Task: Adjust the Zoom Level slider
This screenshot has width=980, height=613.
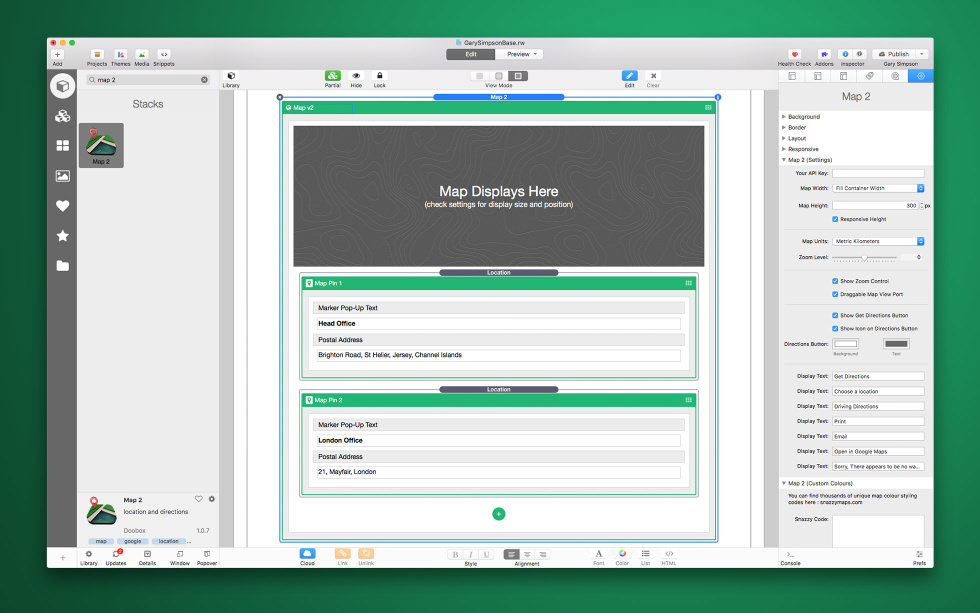Action: 864,257
